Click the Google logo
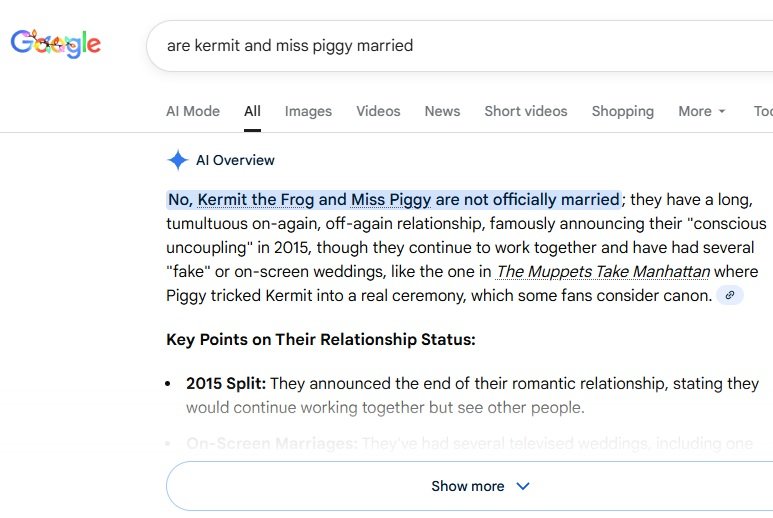773x518 pixels. pyautogui.click(x=56, y=43)
